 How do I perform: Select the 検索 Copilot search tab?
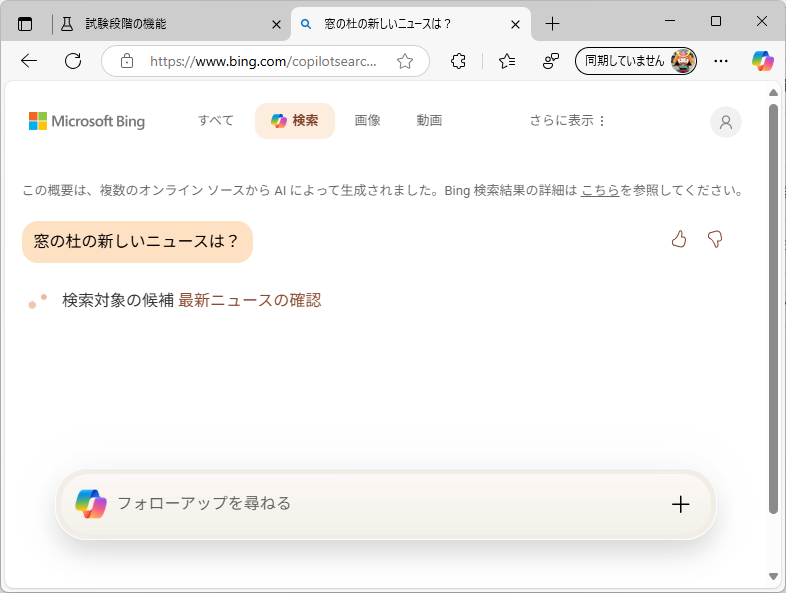(295, 121)
